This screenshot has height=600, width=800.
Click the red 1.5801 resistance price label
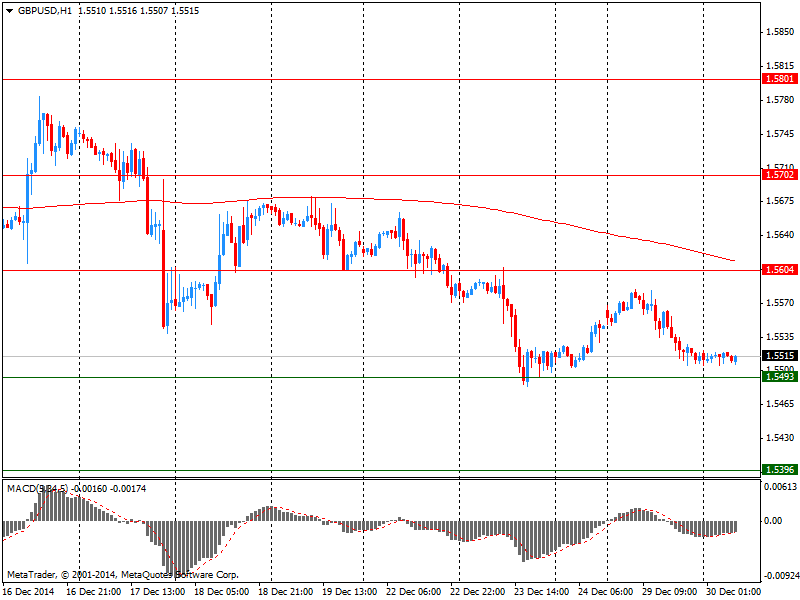(x=780, y=79)
